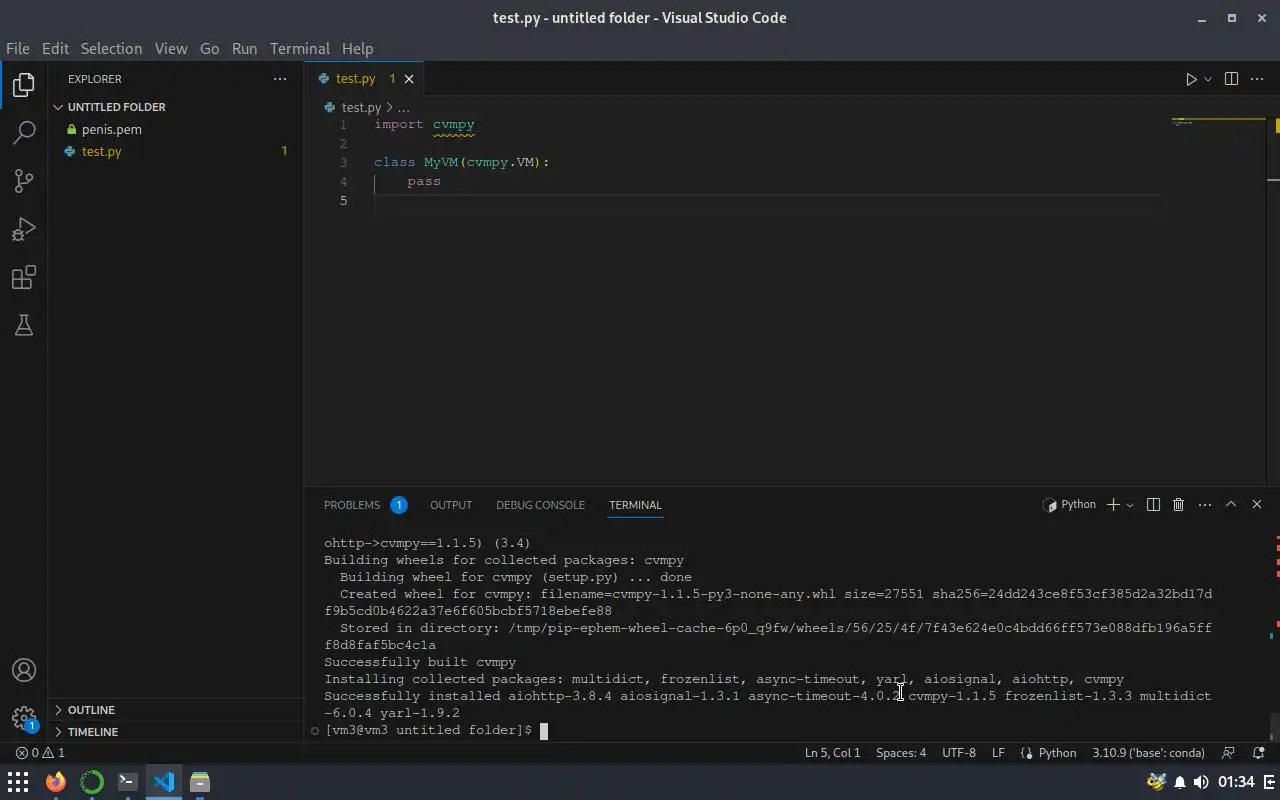This screenshot has height=800, width=1280.
Task: Change end of line sequence LF
Action: pyautogui.click(x=998, y=753)
